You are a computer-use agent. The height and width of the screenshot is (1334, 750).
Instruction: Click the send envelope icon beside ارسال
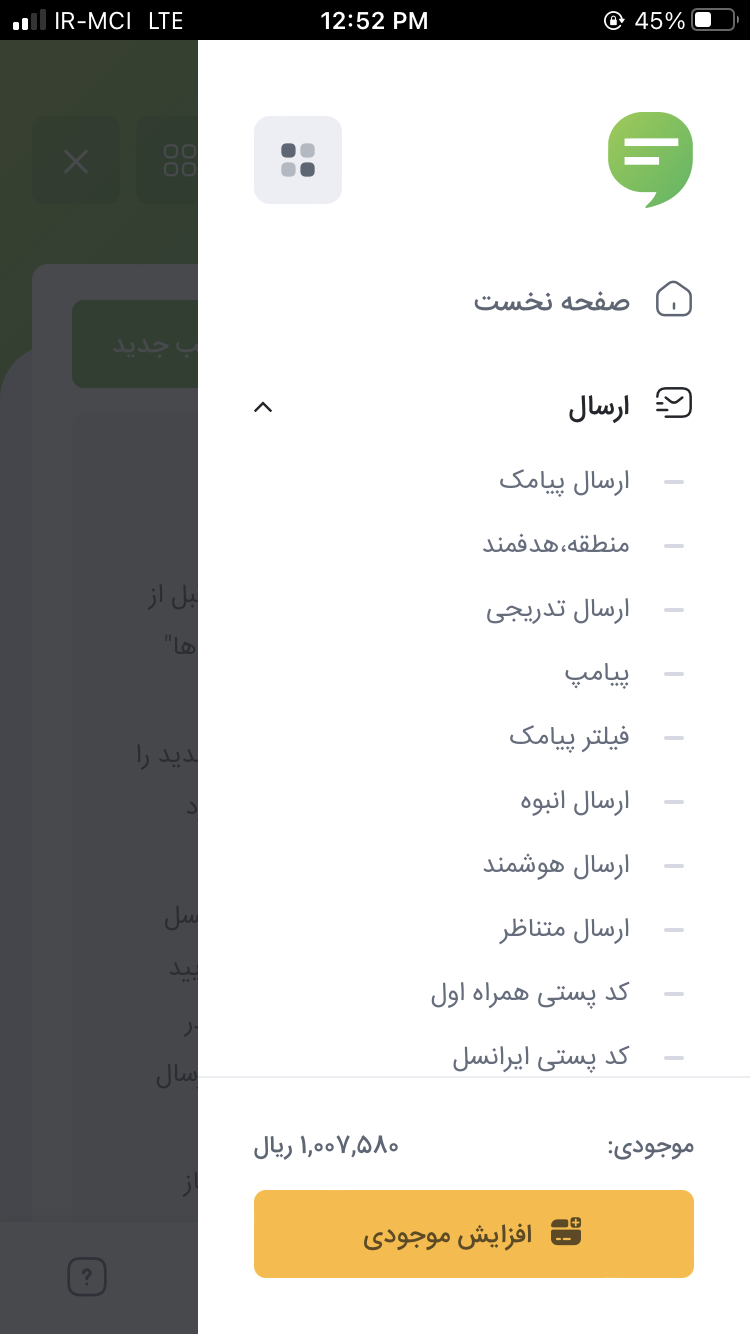click(674, 402)
